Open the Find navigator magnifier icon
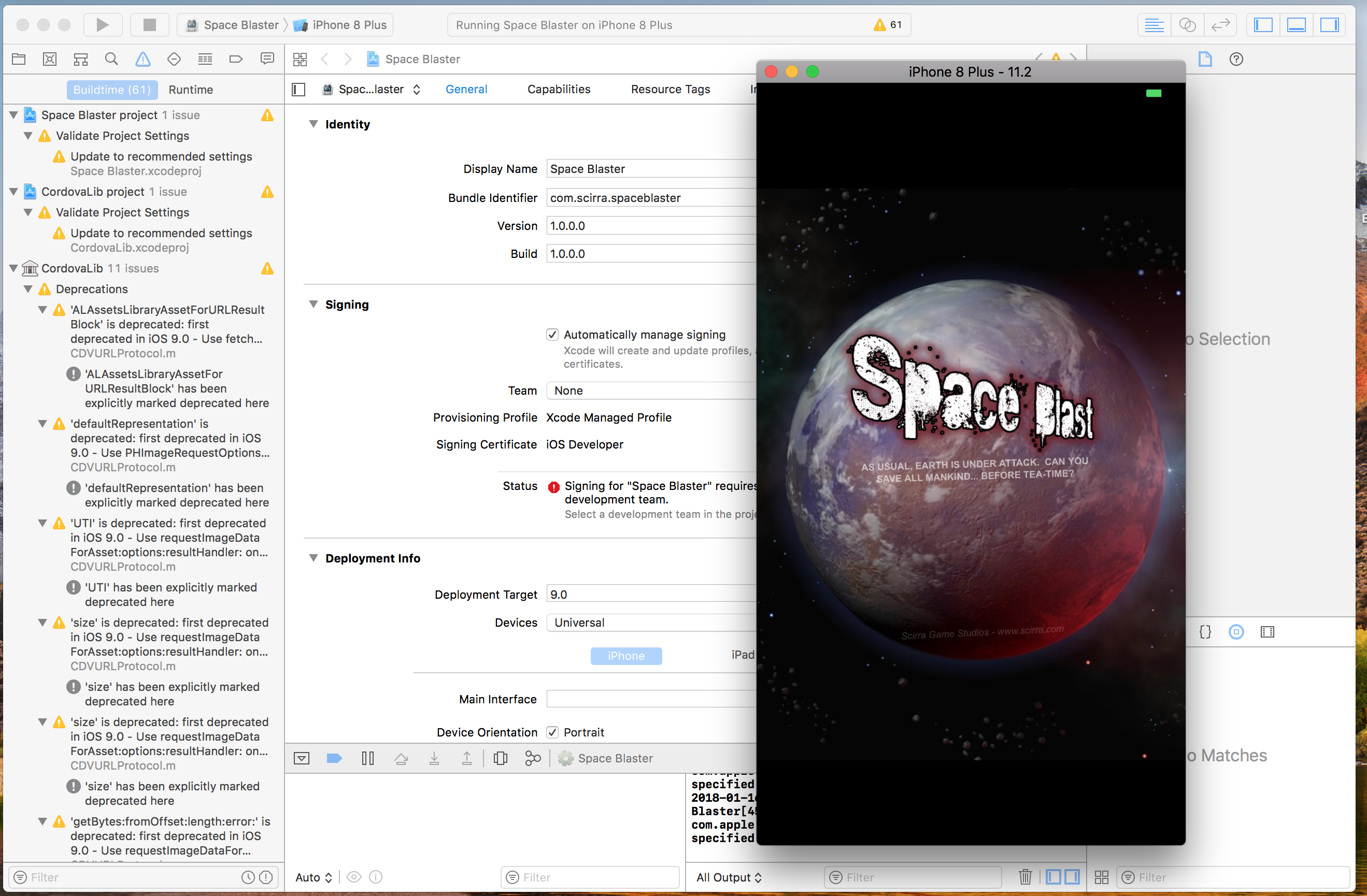1367x896 pixels. coord(111,59)
